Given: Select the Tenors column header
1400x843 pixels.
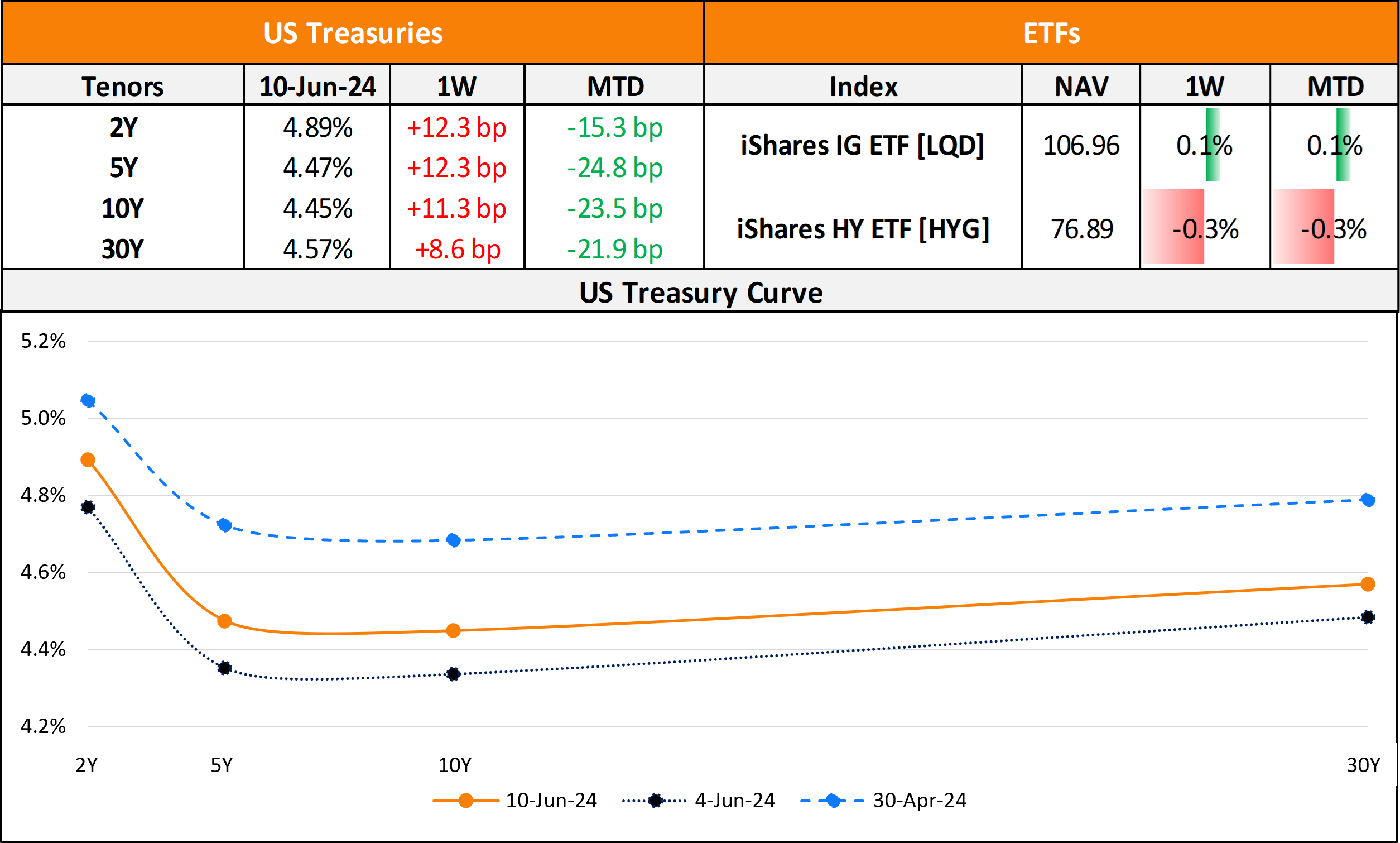Looking at the screenshot, I should point(123,87).
